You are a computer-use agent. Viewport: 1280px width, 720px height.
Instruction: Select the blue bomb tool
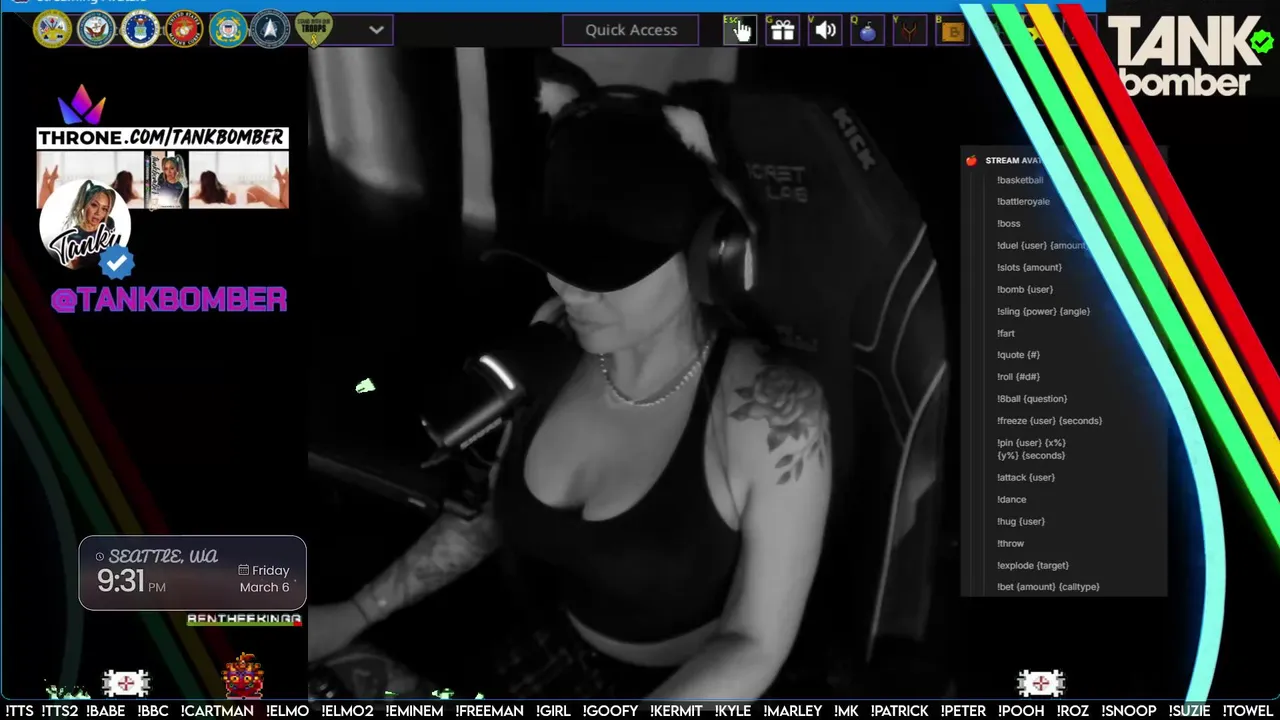tap(867, 30)
